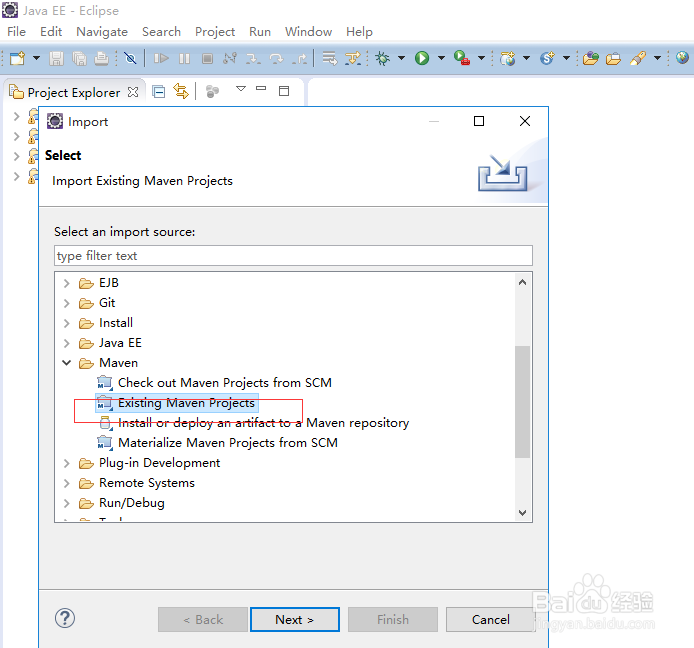Open the File menu

coord(16,32)
